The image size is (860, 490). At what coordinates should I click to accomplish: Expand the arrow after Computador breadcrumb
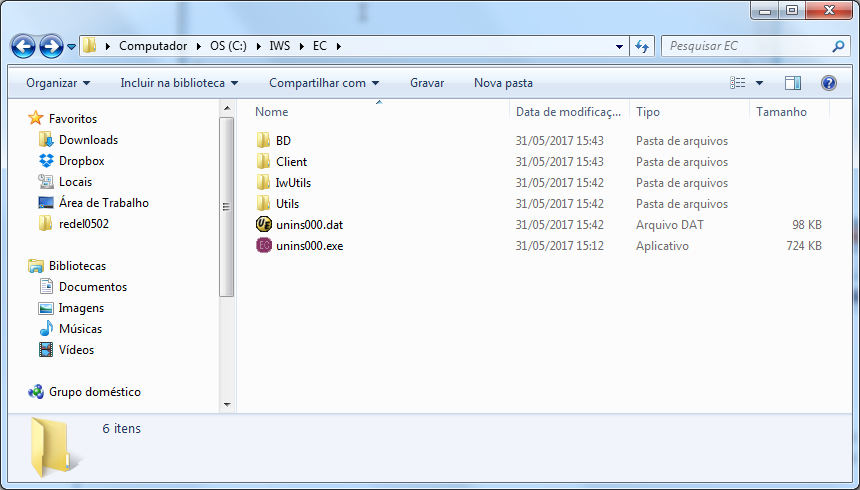point(199,46)
